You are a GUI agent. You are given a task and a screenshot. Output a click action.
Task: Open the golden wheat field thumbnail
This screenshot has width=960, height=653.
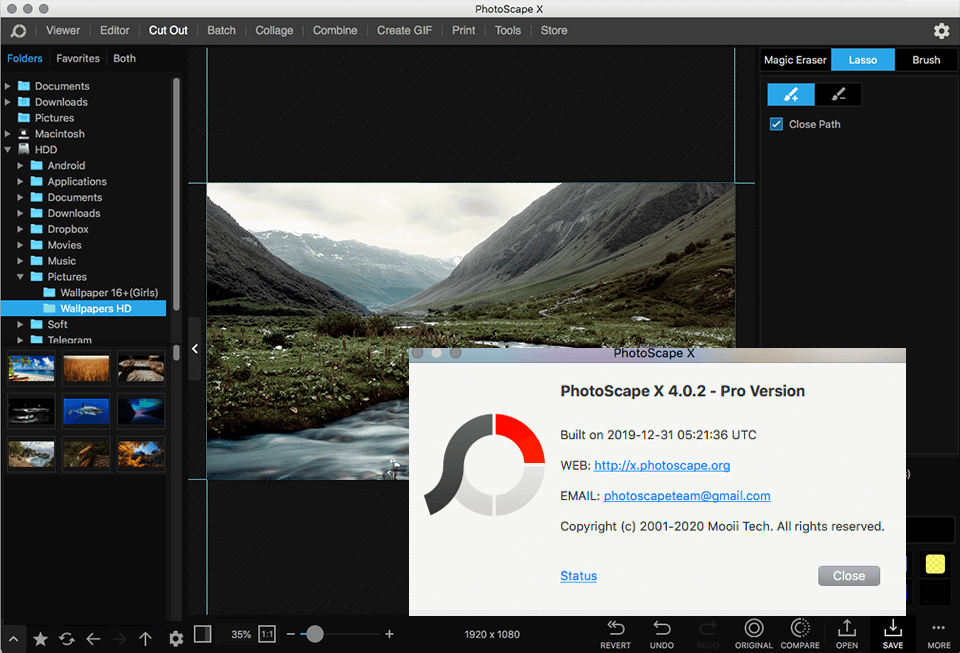(86, 368)
